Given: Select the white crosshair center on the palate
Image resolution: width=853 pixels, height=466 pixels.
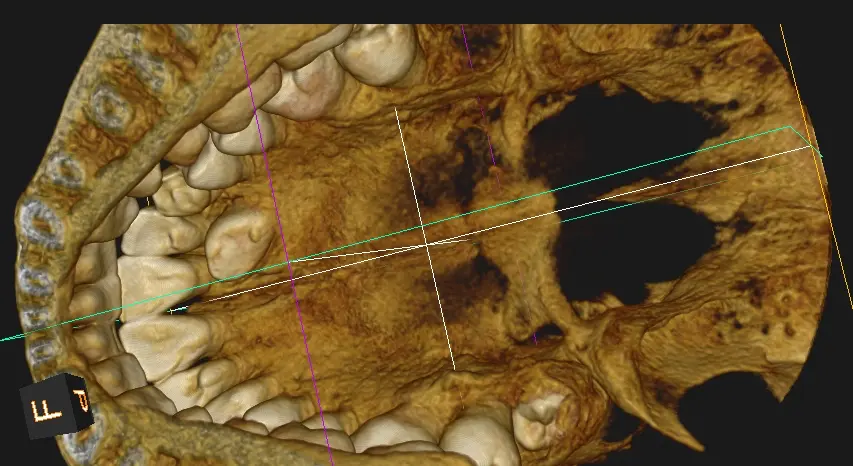Looking at the screenshot, I should tap(428, 246).
